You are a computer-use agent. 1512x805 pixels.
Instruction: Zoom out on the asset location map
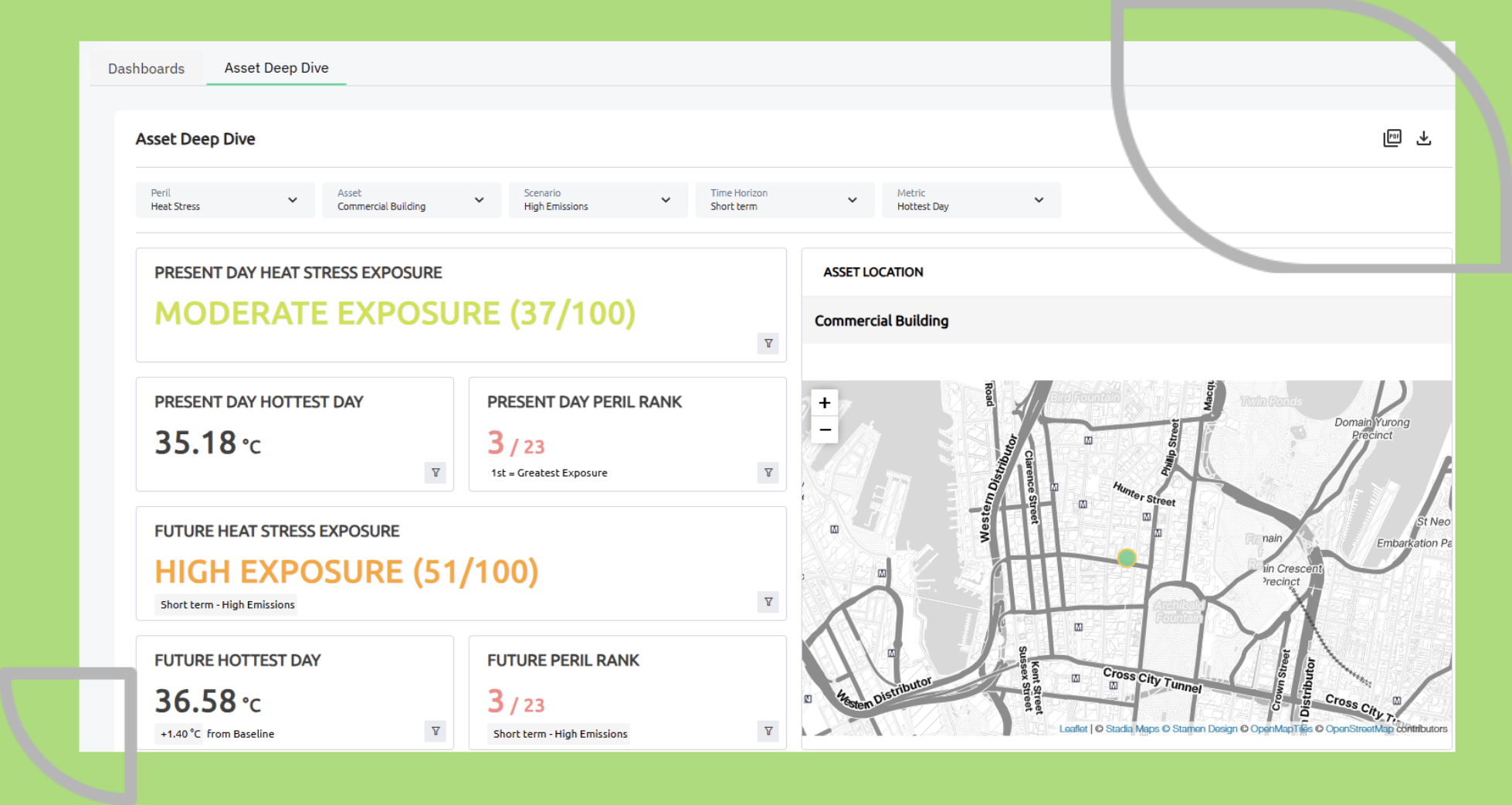[825, 430]
